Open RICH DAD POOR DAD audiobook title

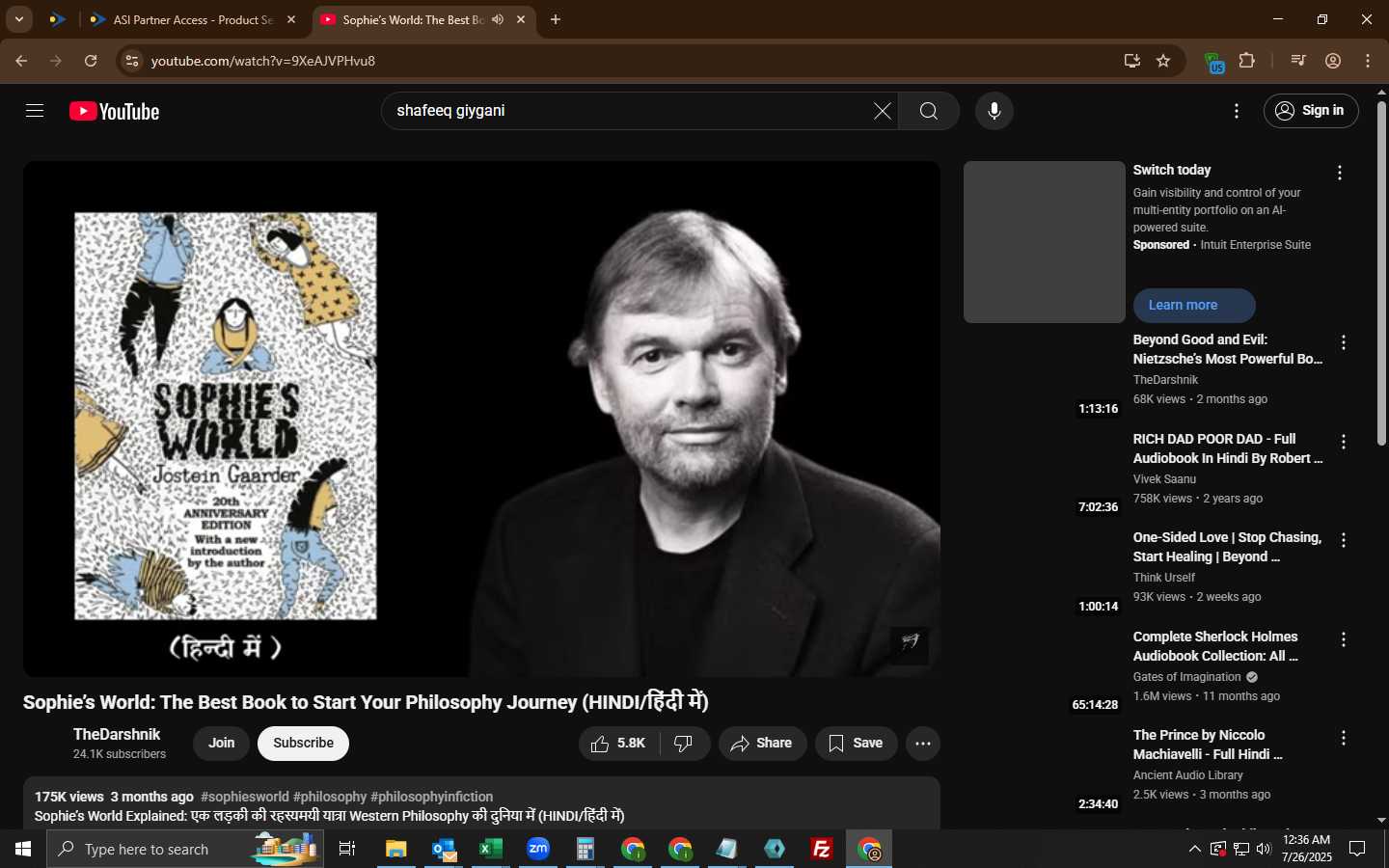click(1228, 448)
